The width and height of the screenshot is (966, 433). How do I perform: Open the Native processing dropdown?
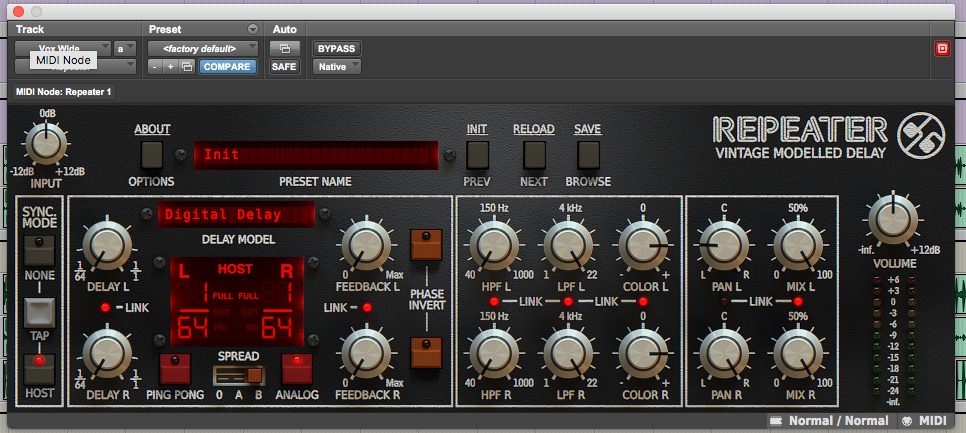336,67
